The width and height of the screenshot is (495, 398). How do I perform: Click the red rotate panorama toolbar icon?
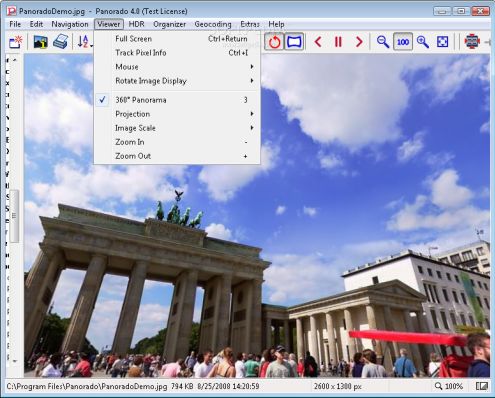(x=274, y=42)
